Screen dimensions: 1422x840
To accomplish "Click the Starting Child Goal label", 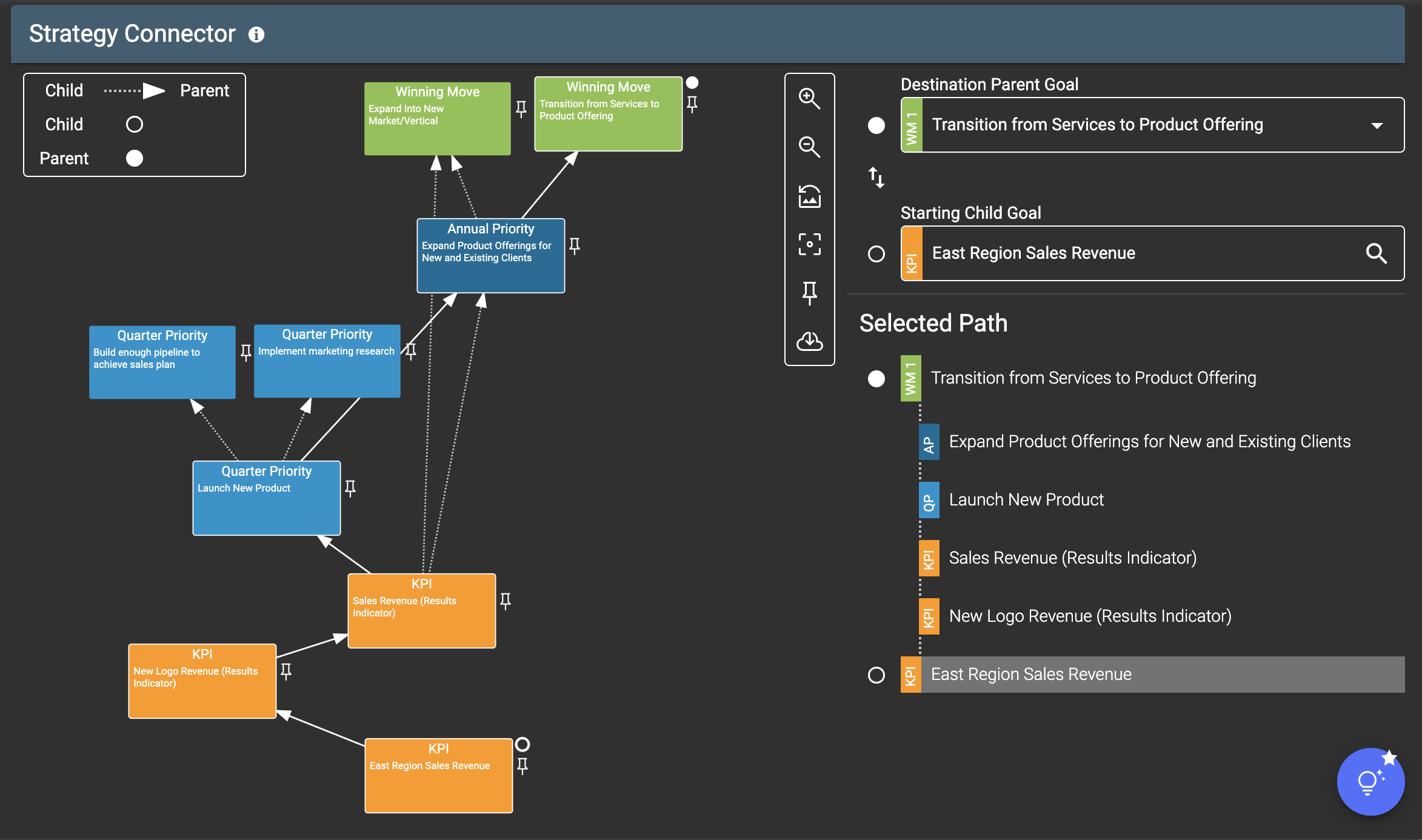I will tap(970, 213).
